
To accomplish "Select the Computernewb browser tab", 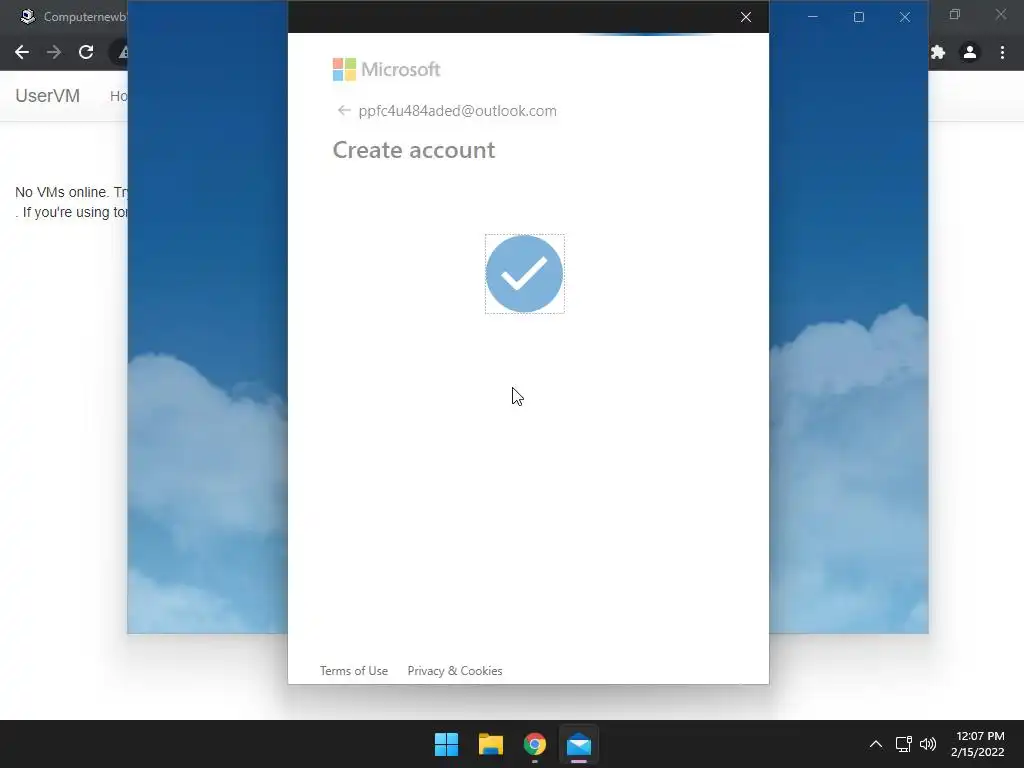I will tap(72, 17).
